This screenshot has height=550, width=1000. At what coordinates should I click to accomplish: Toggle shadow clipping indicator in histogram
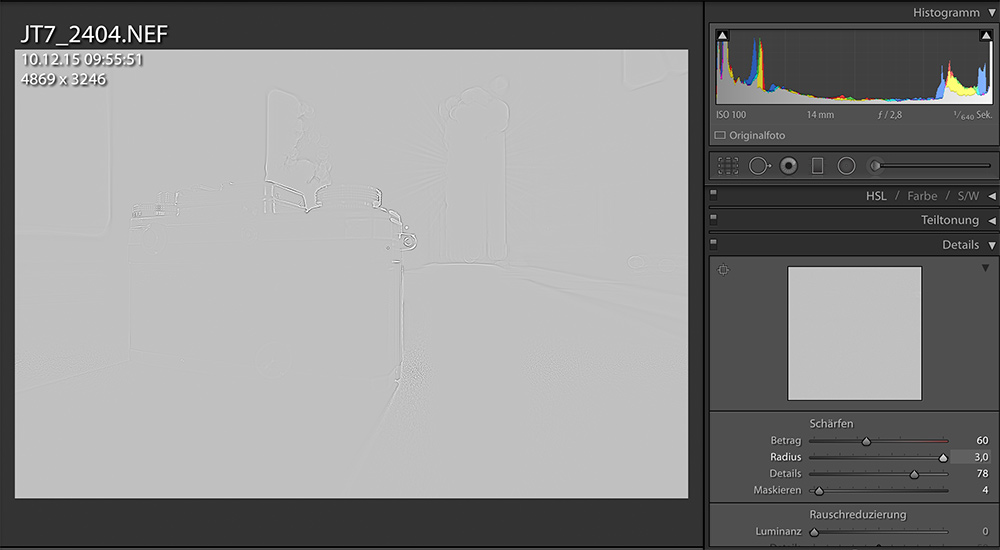click(723, 36)
